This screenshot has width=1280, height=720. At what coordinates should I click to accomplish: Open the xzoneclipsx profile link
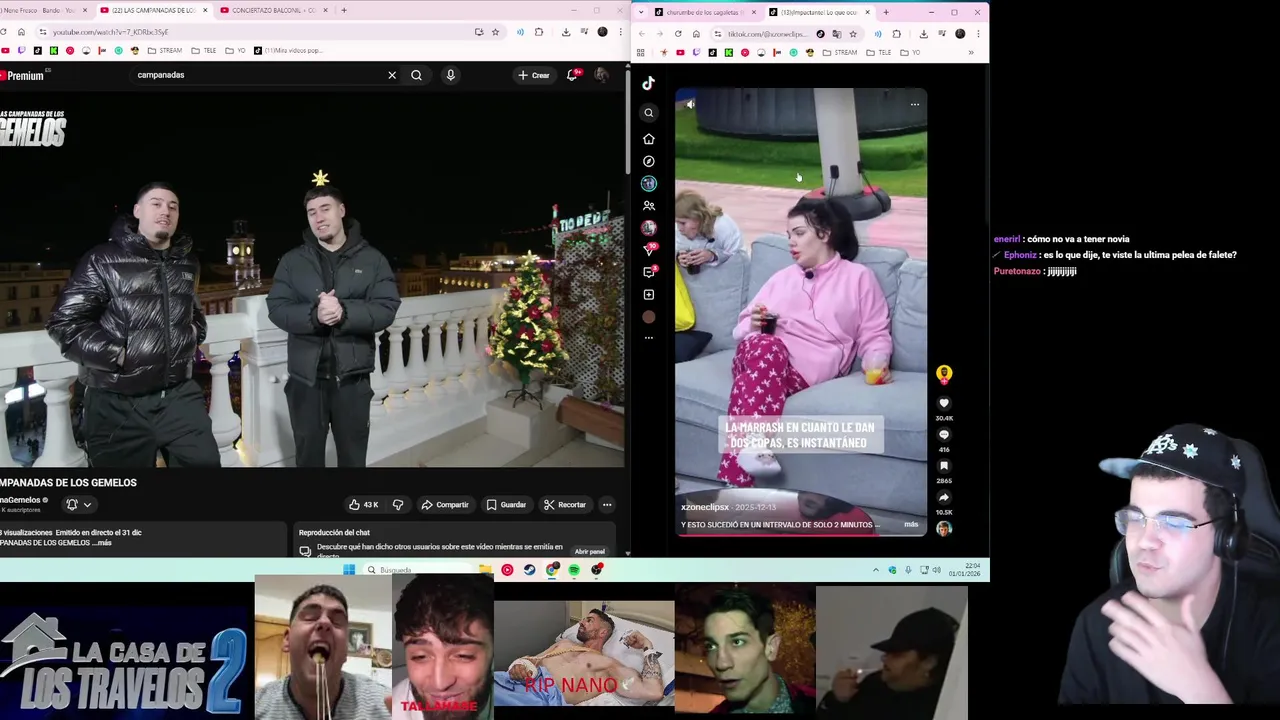[705, 507]
